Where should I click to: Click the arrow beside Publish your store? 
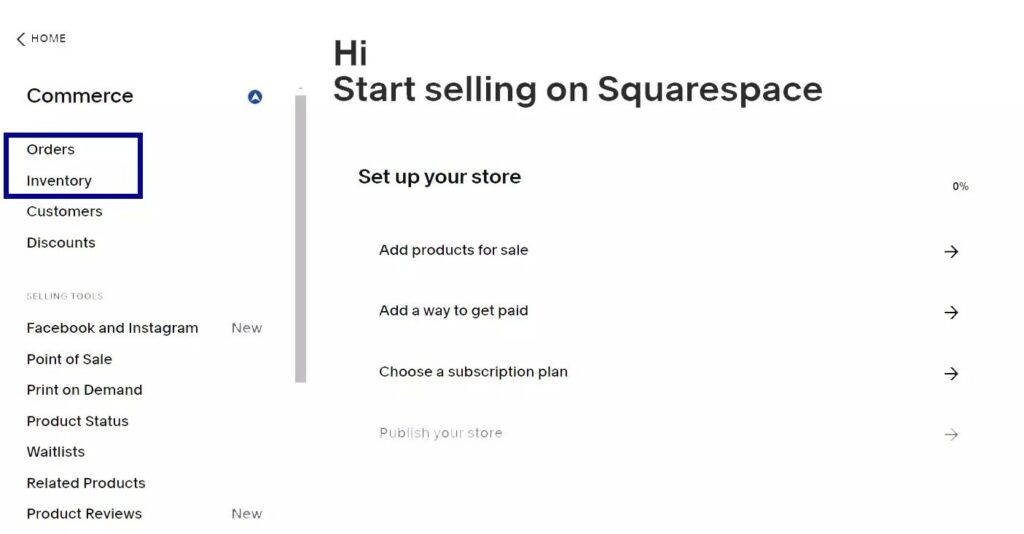tap(951, 434)
